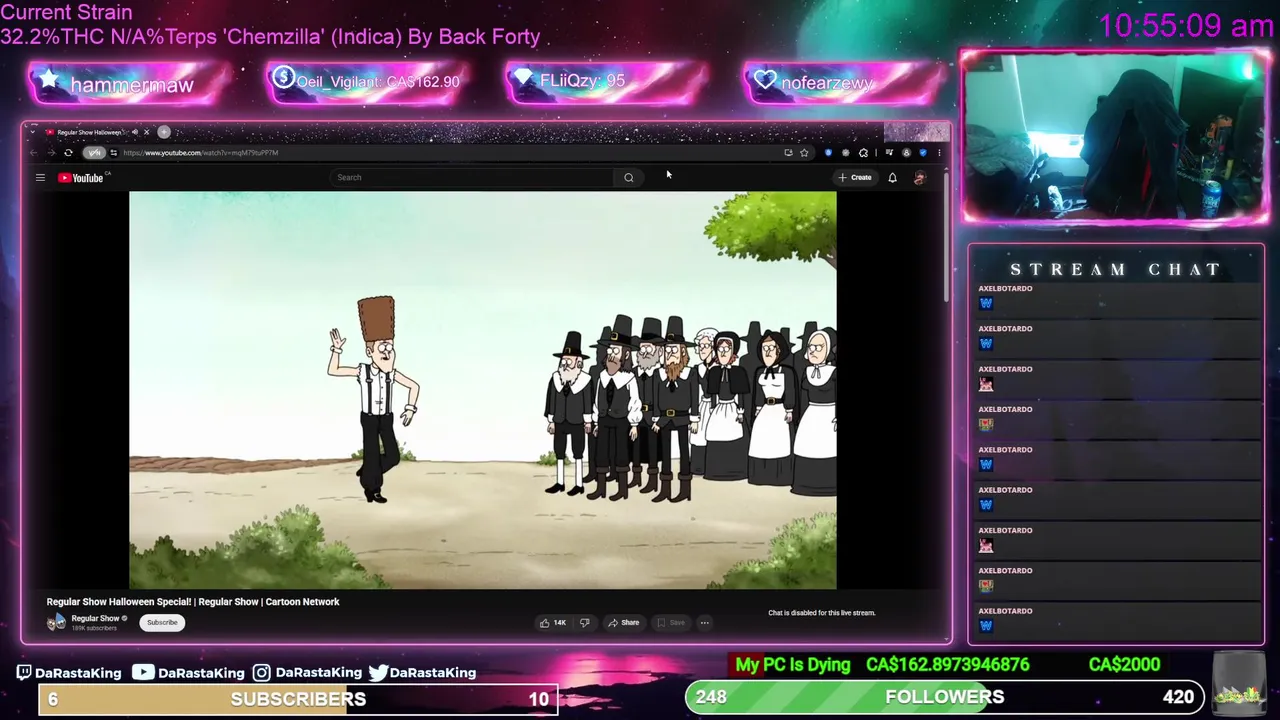Screen dimensions: 1280x720
Task: Like the video with the 14K thumbs-up
Action: 552,623
